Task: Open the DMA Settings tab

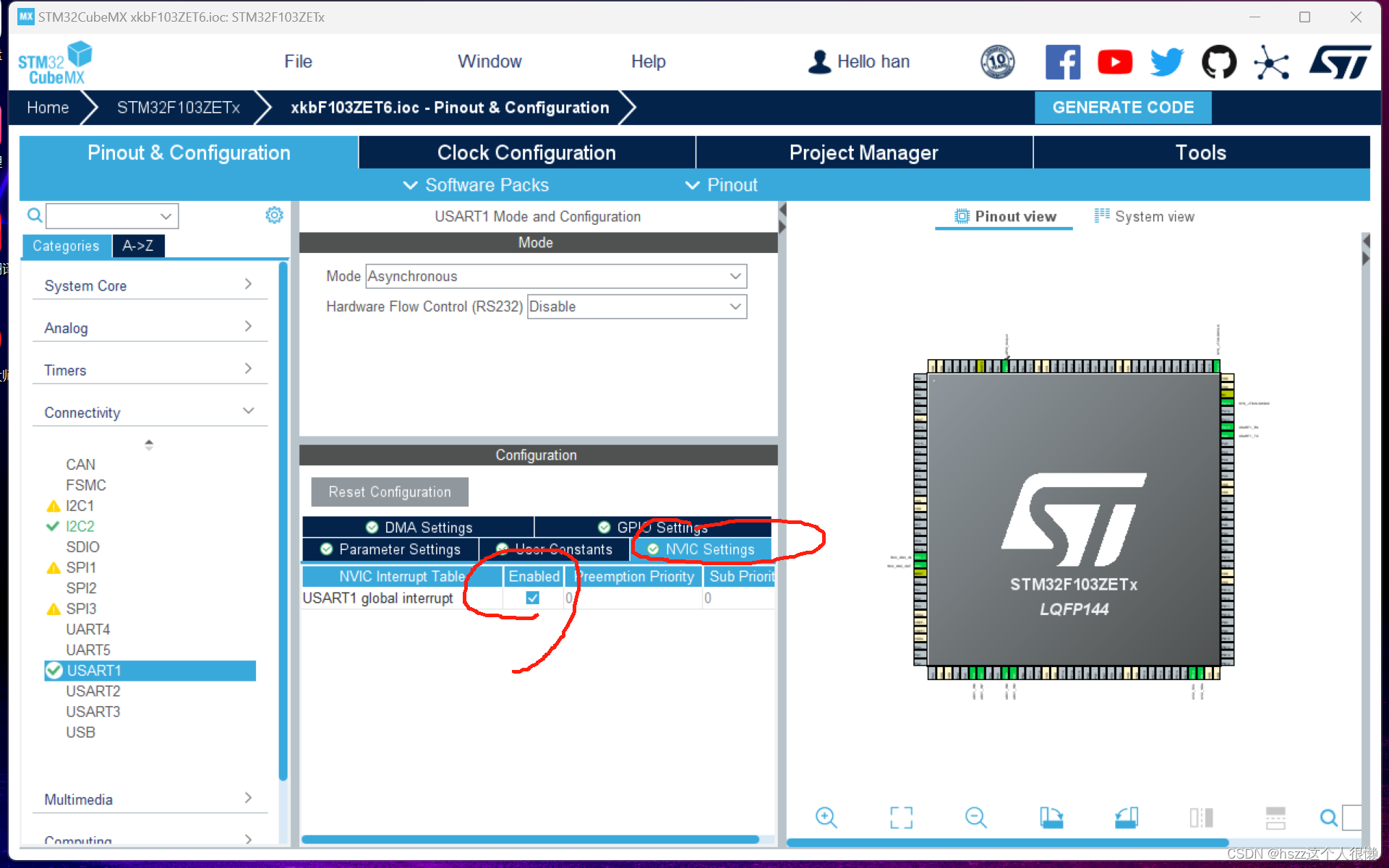Action: click(x=419, y=527)
